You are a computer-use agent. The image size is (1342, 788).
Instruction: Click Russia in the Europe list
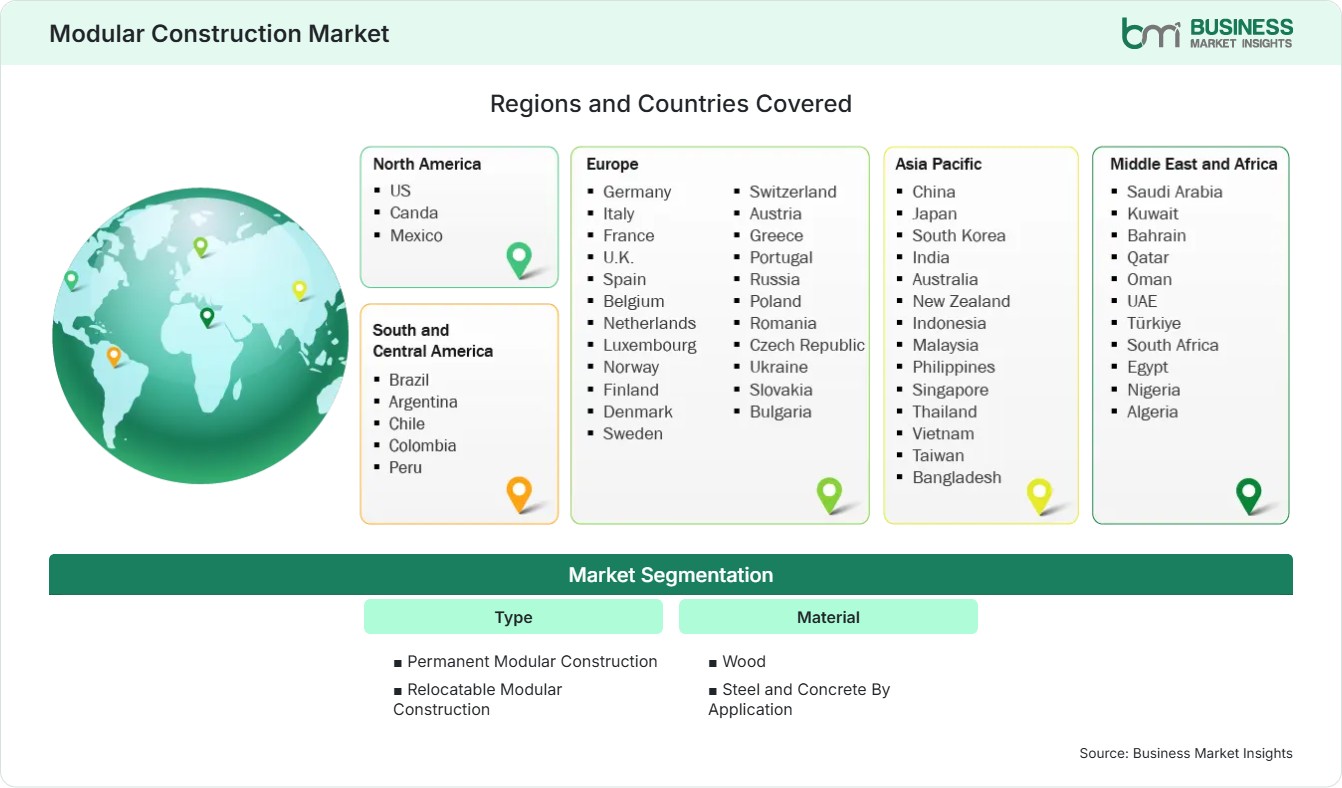(x=775, y=279)
